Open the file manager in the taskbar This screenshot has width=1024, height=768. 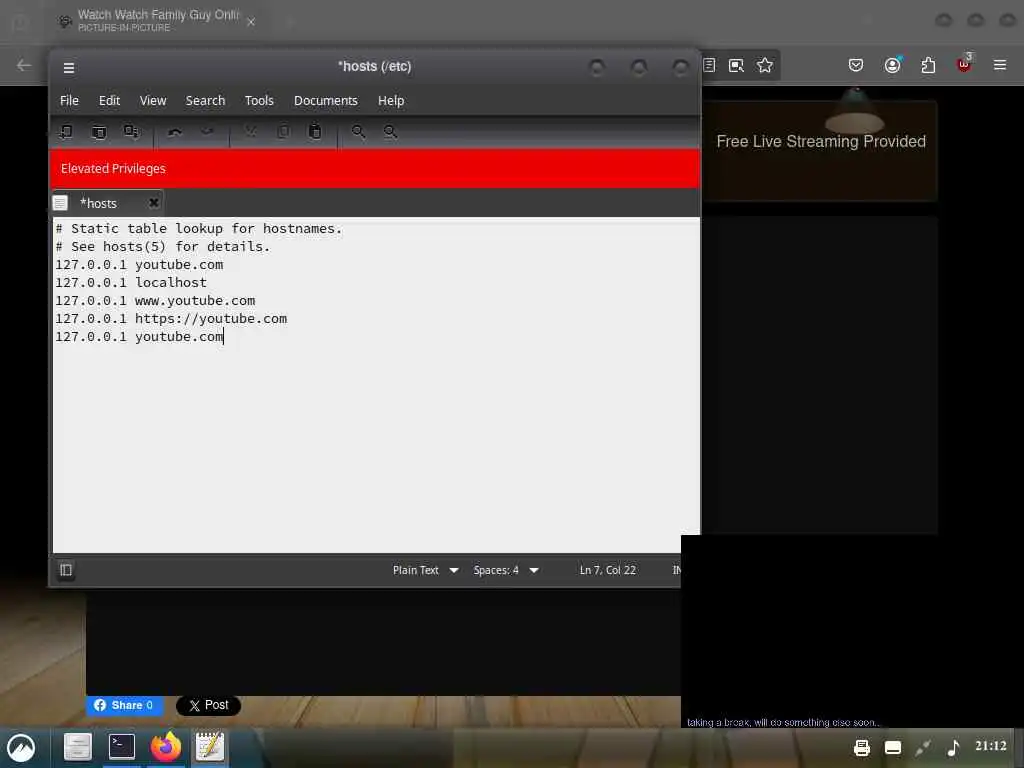[x=78, y=747]
